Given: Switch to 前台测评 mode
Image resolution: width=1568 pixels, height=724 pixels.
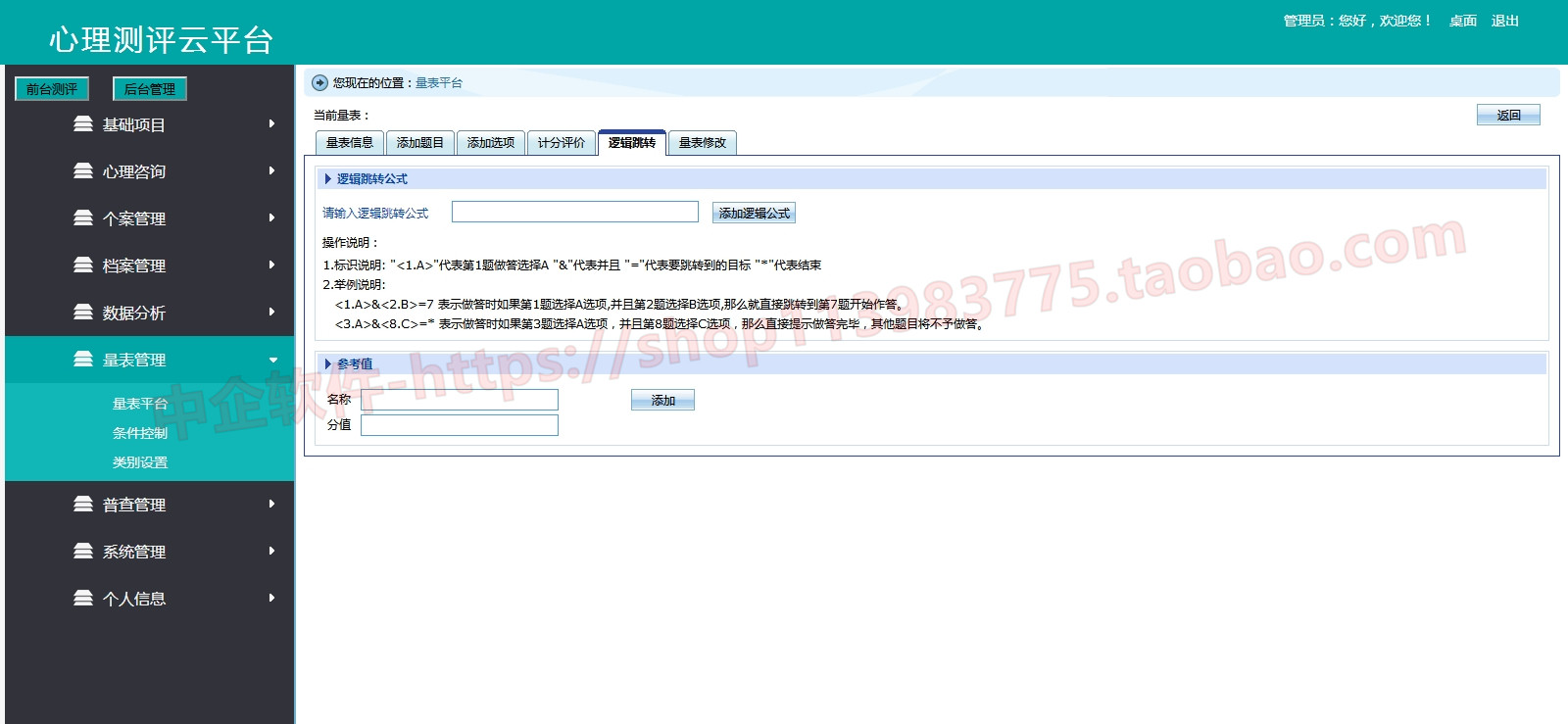Looking at the screenshot, I should coord(52,89).
